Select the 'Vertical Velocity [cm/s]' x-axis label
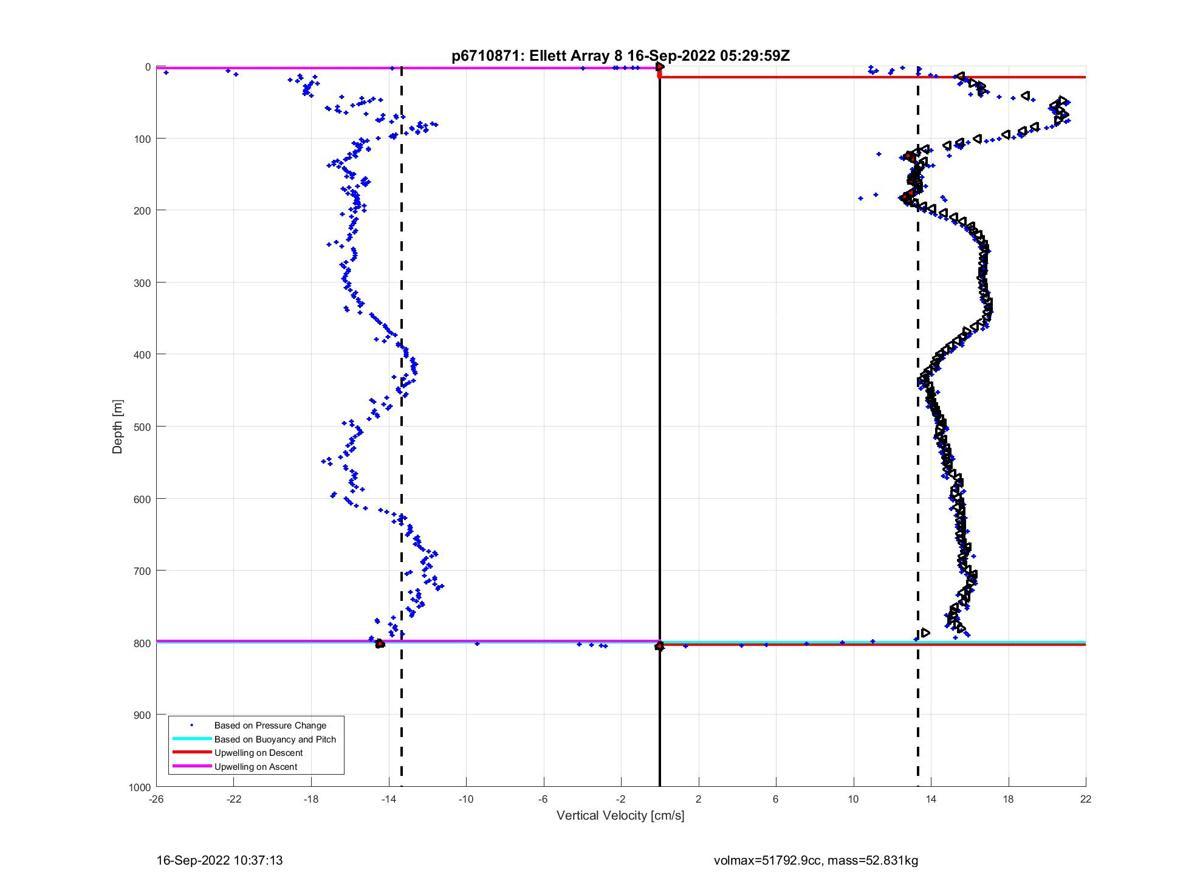This screenshot has height=885, width=1200. pos(621,815)
